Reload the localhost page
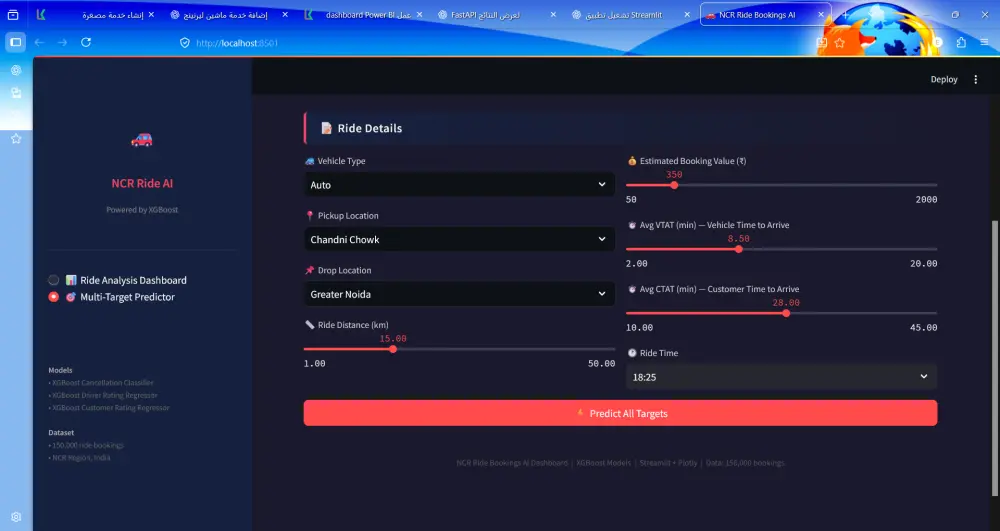The image size is (1000, 531). coord(86,42)
